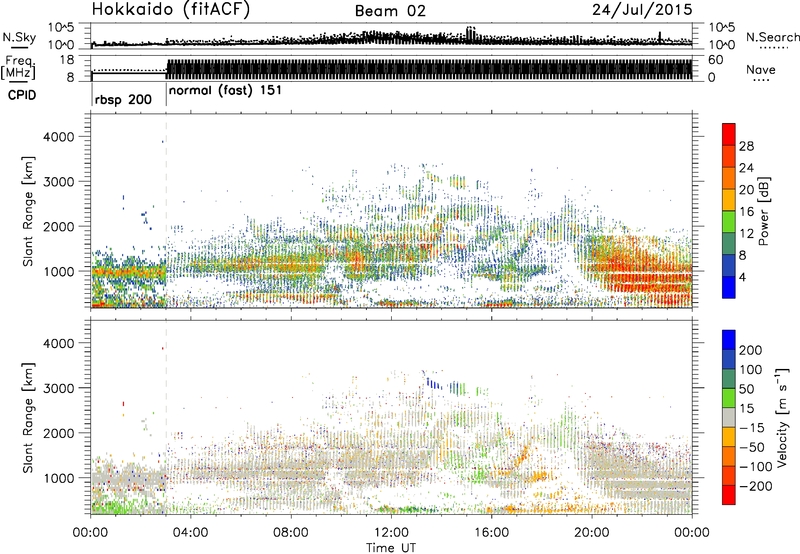Image resolution: width=800 pixels, height=554 pixels.
Task: Pick the bright blue segment above 200 velocity
Action: tap(729, 340)
